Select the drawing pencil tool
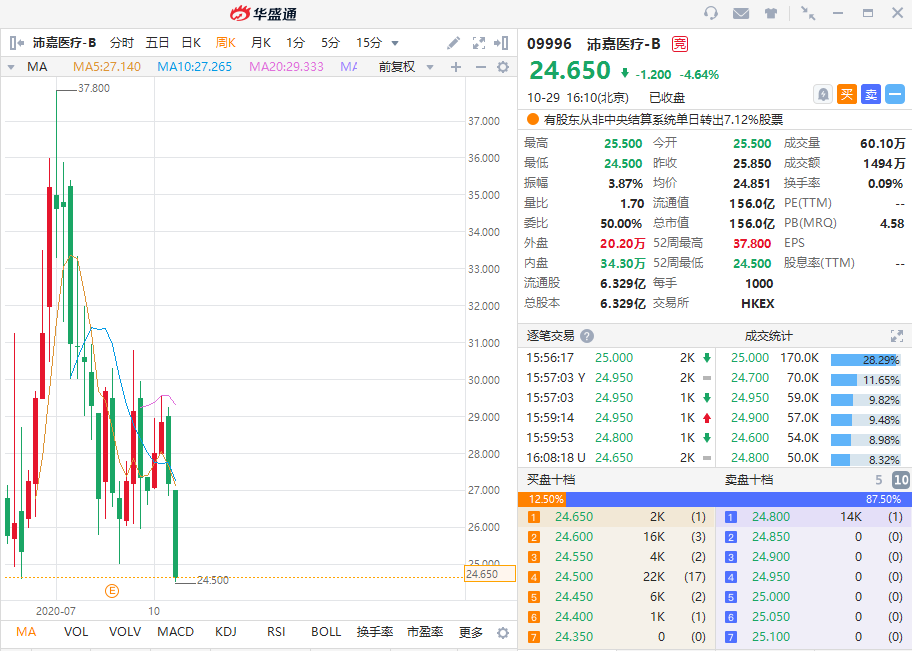This screenshot has width=912, height=651. click(453, 42)
